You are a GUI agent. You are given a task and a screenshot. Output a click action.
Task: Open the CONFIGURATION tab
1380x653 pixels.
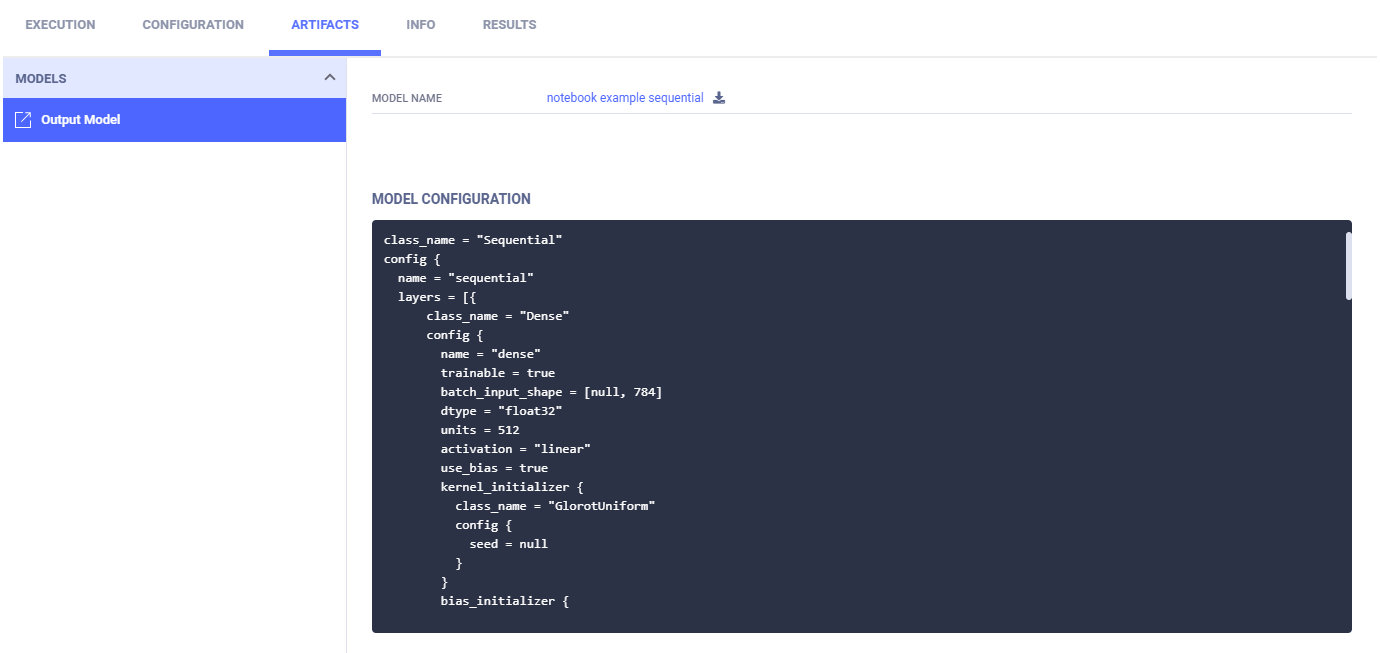tap(193, 25)
